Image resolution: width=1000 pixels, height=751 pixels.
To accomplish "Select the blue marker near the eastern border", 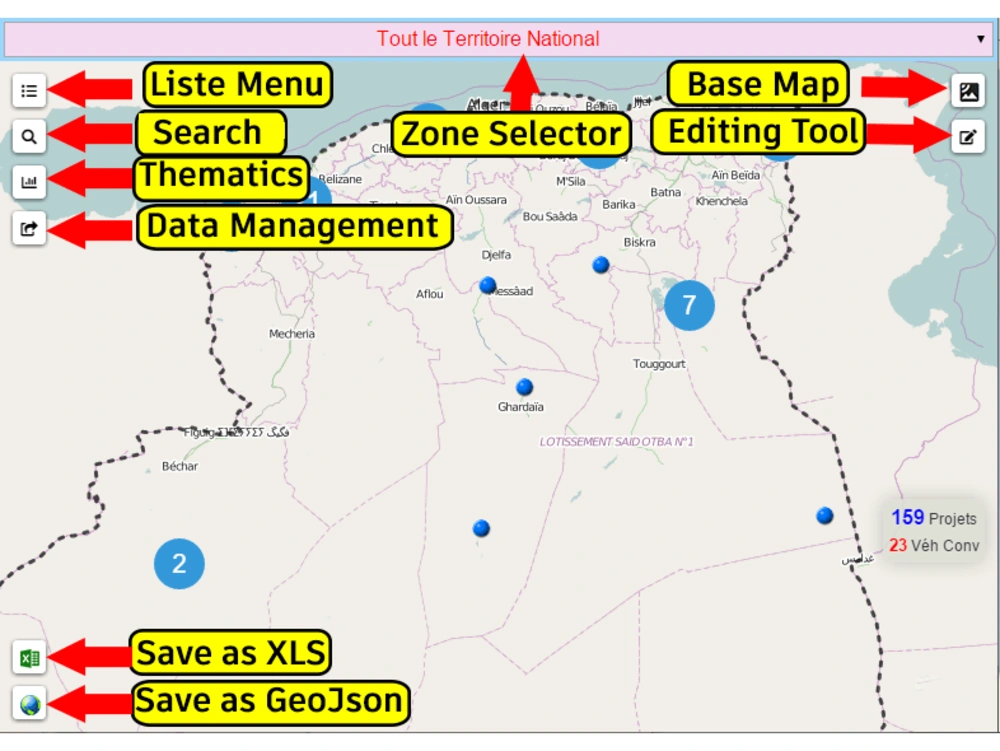I will (825, 515).
